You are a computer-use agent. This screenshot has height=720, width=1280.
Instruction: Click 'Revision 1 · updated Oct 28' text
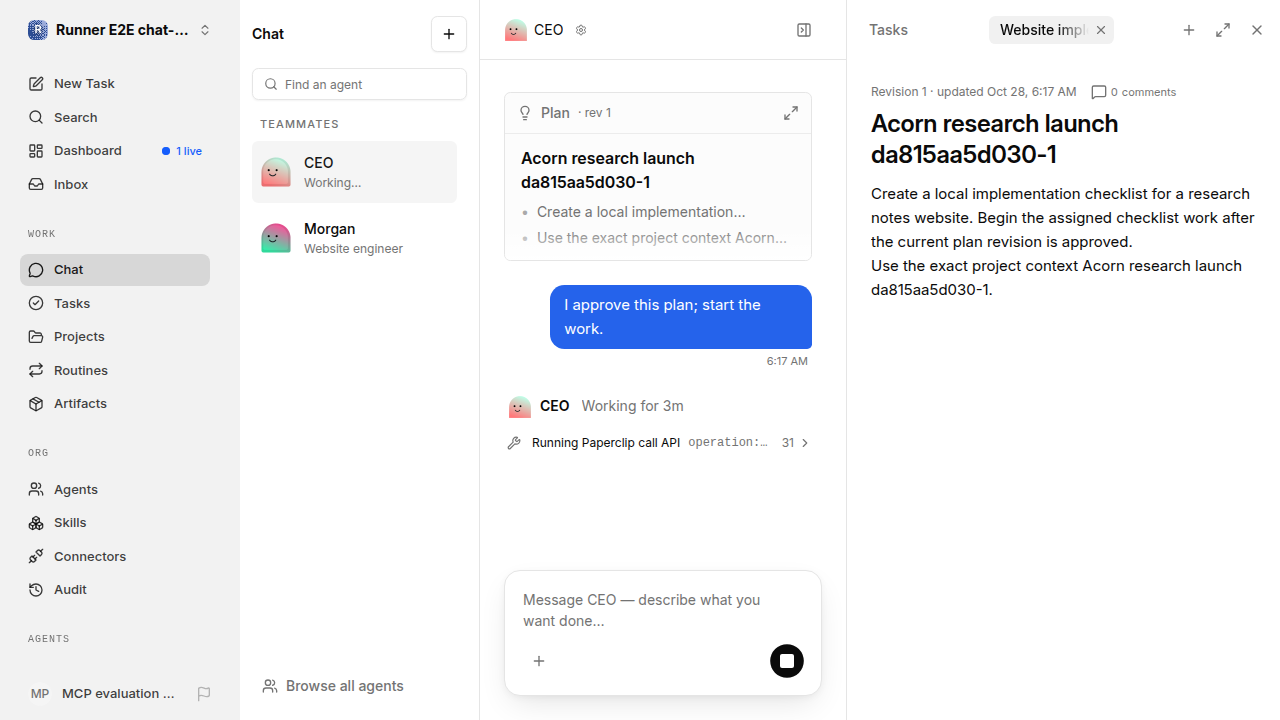click(x=974, y=92)
